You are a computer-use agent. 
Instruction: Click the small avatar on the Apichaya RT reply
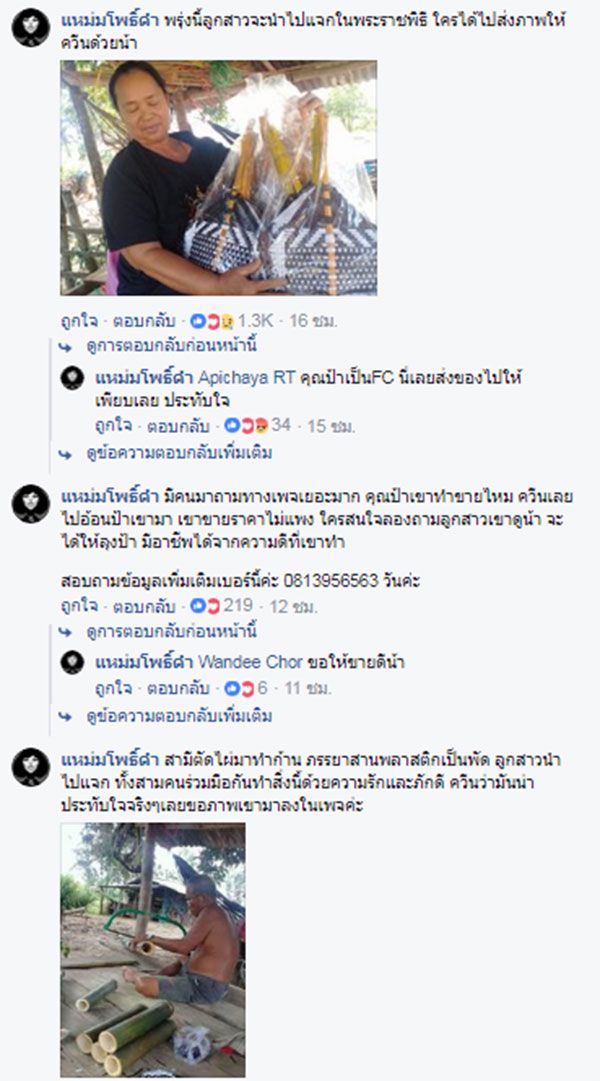(72, 378)
